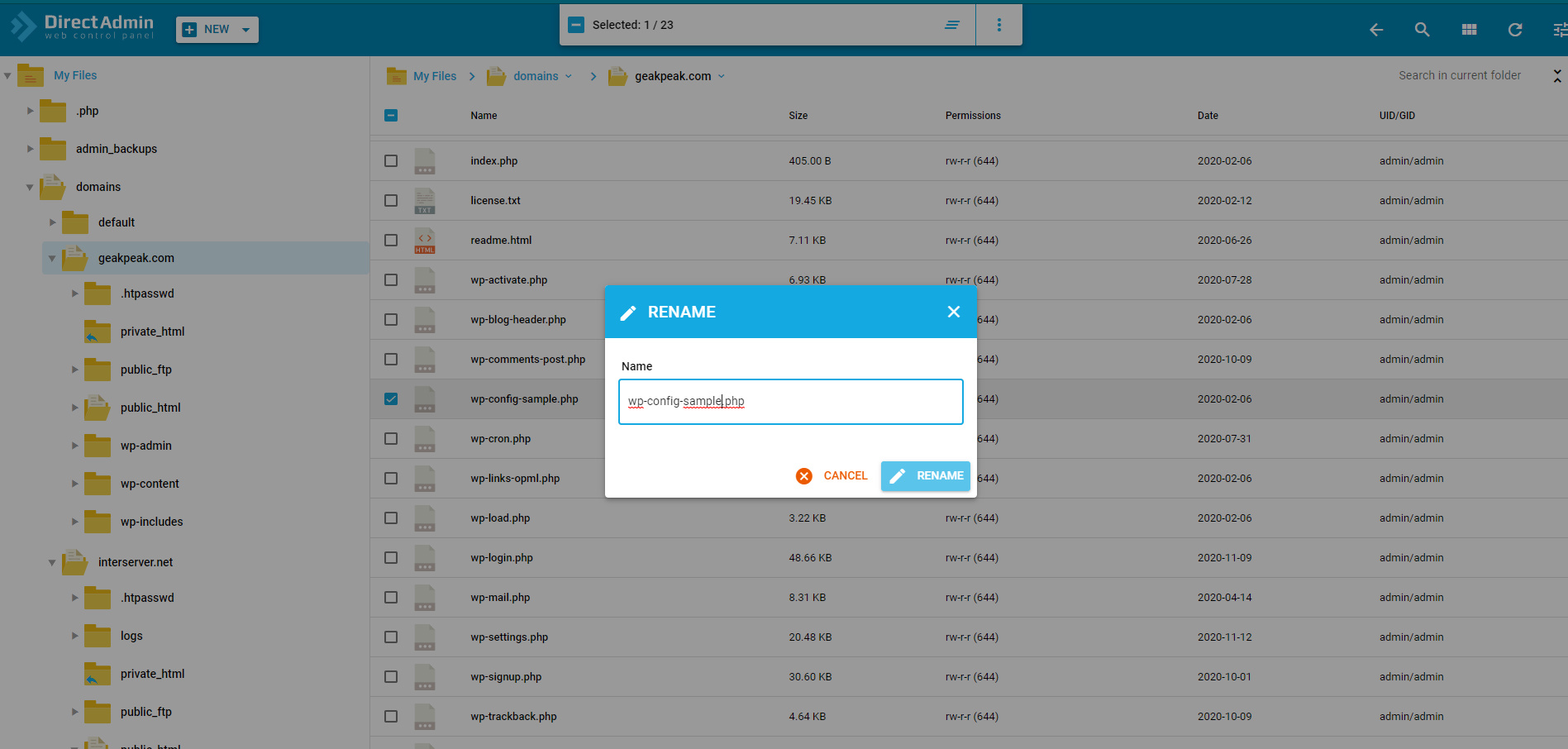
Task: Switch to grid view icon
Action: [x=1469, y=30]
